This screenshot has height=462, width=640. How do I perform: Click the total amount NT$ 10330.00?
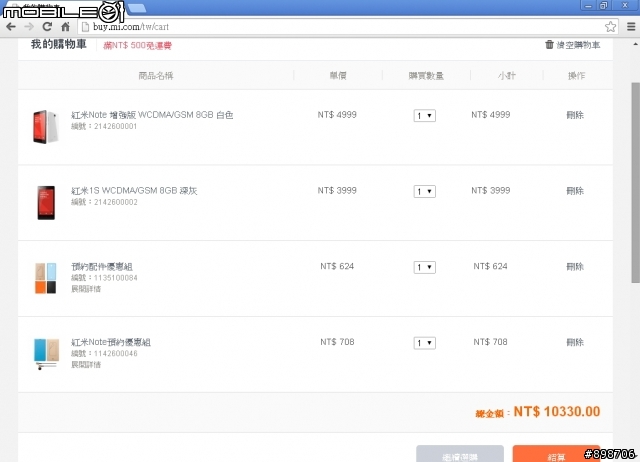click(557, 411)
